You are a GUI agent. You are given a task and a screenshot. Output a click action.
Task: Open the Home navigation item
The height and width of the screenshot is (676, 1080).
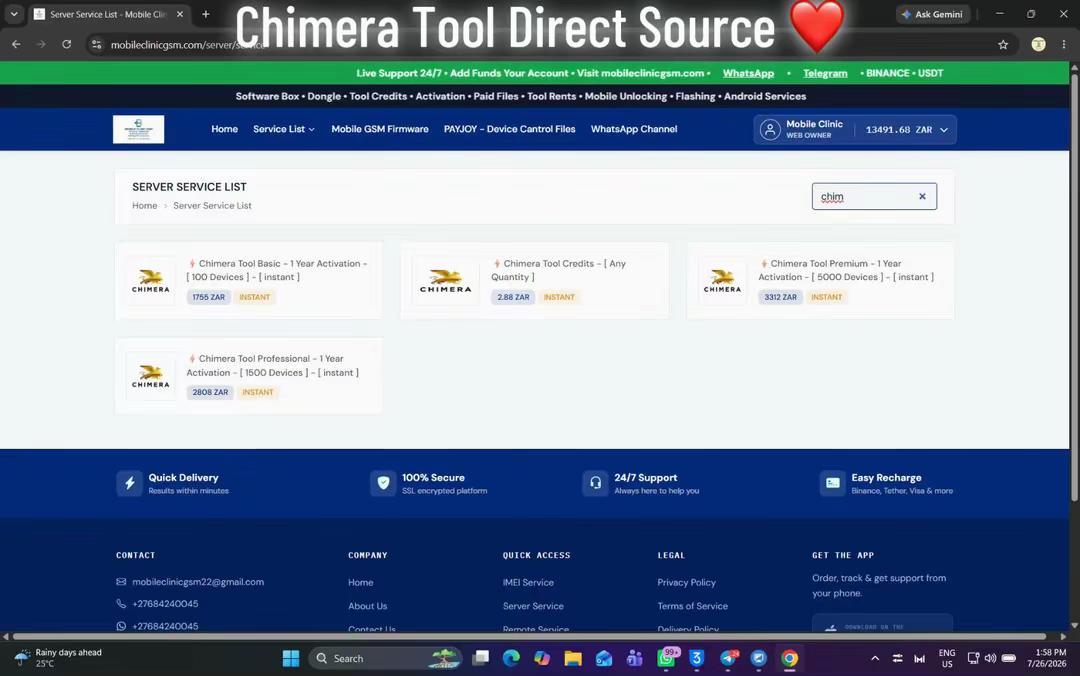click(x=225, y=129)
